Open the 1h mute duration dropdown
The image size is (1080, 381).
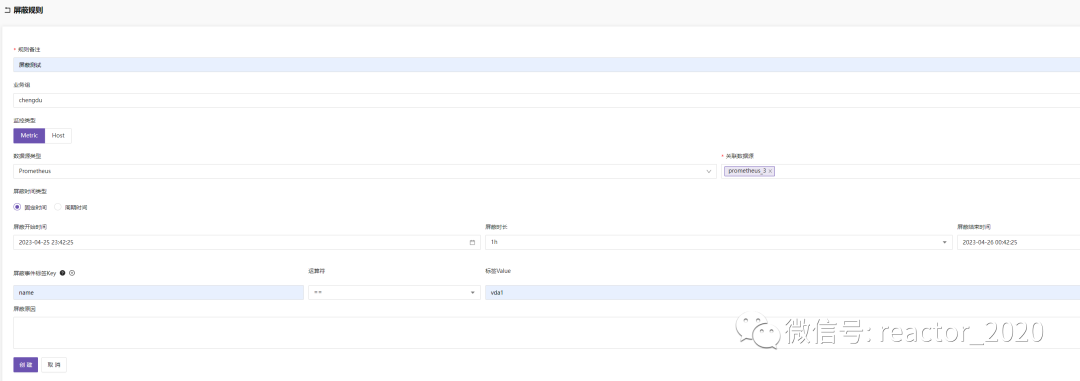click(718, 243)
